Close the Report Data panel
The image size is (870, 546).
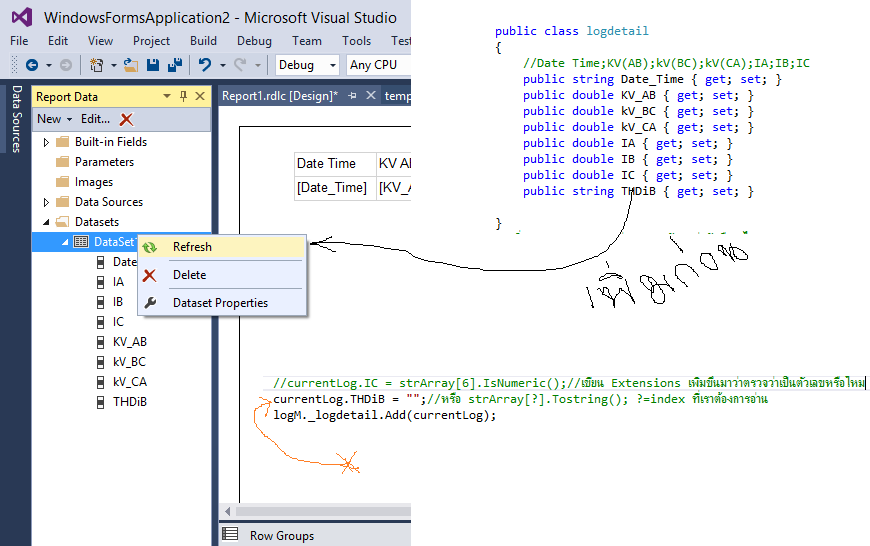[x=200, y=96]
